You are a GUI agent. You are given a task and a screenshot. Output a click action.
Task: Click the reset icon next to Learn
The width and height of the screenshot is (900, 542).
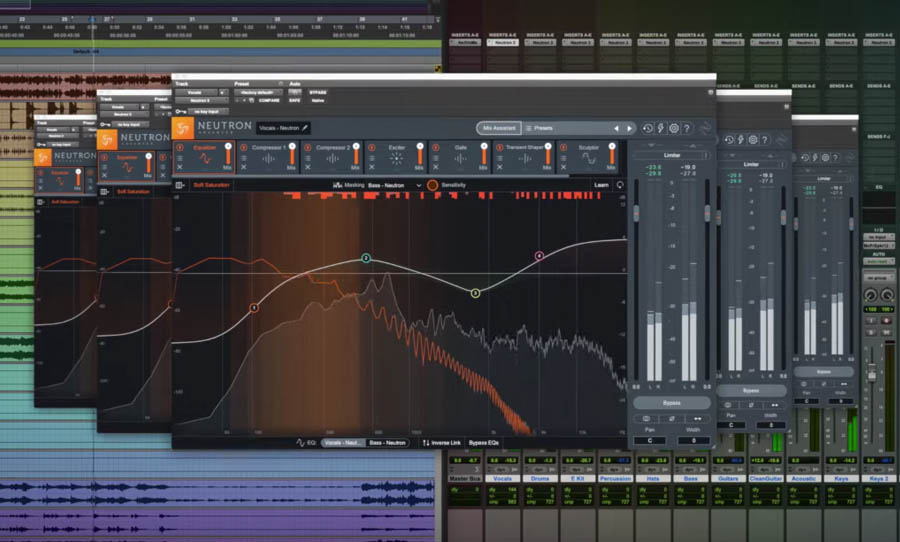619,185
